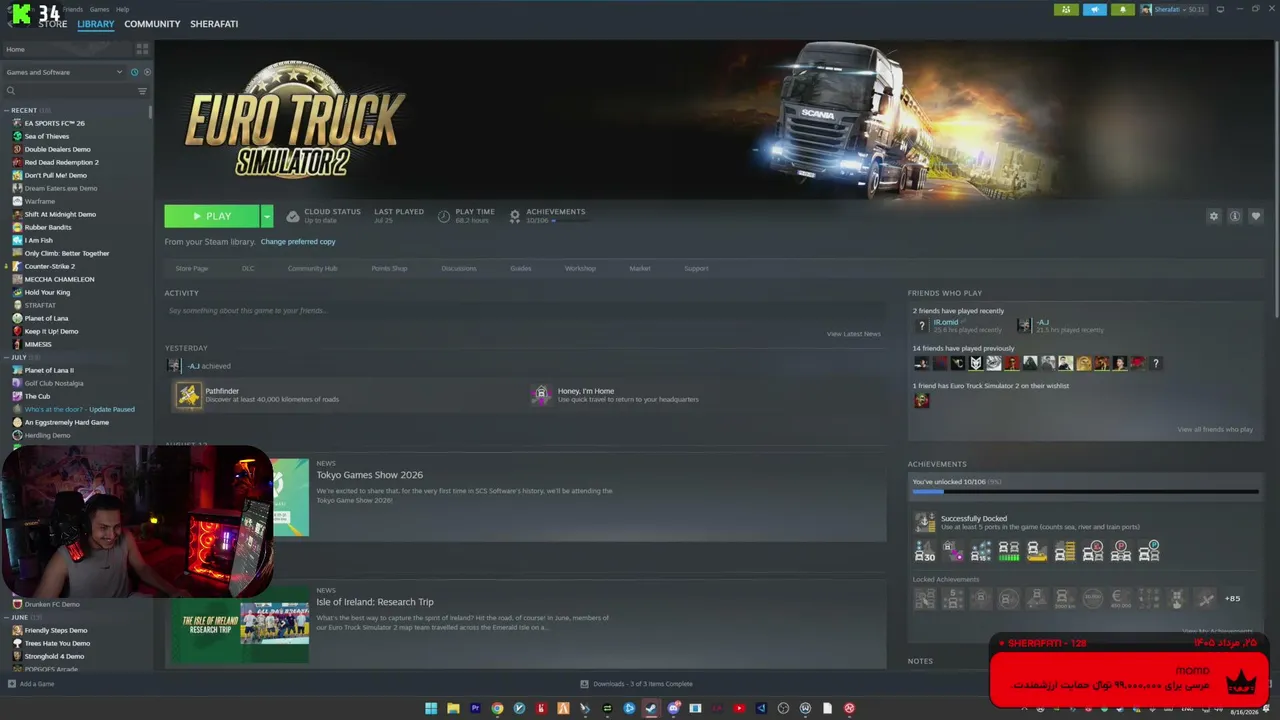1280x720 pixels.
Task: Expand the +85 locked achievements
Action: (x=1232, y=599)
